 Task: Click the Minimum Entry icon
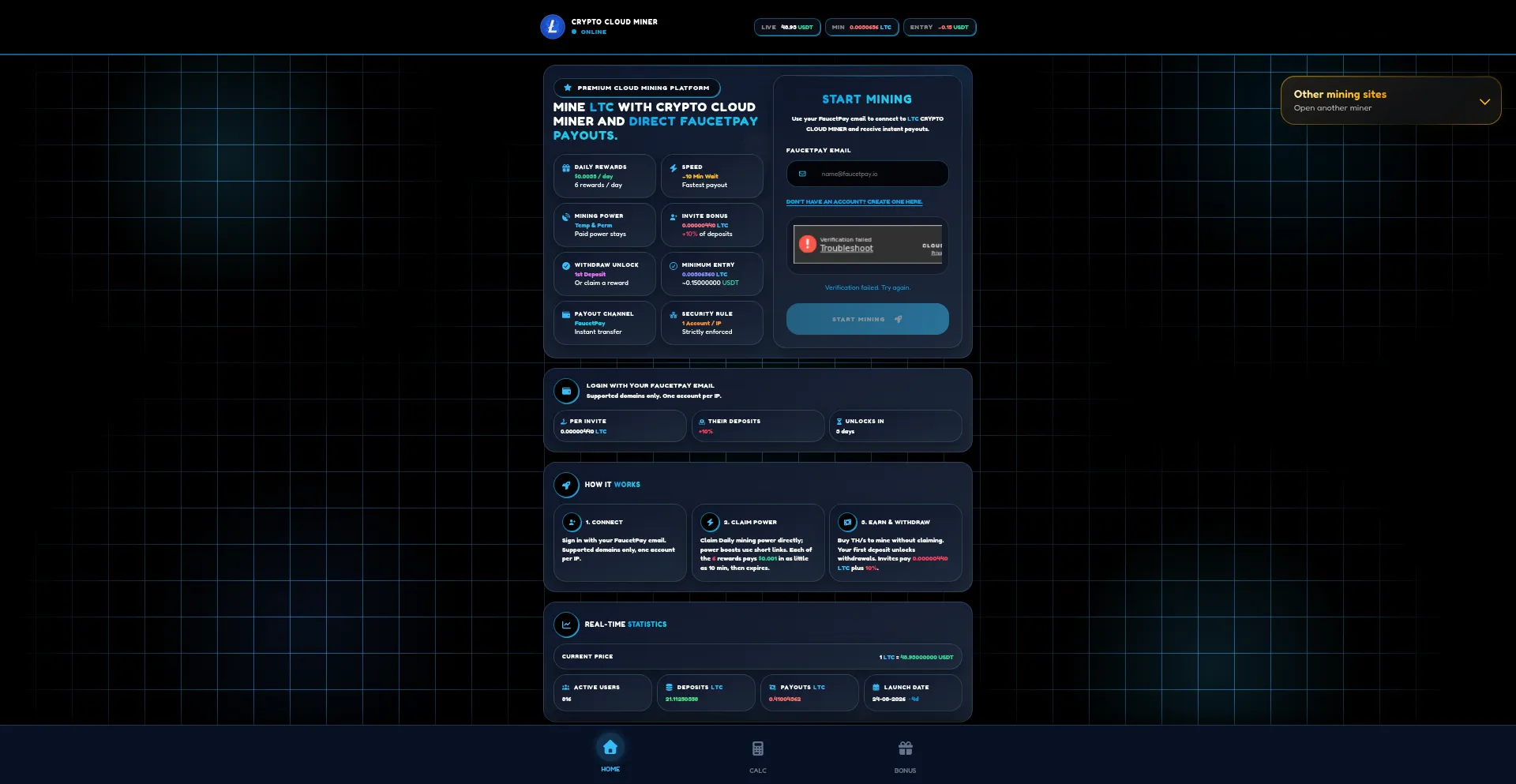674,266
